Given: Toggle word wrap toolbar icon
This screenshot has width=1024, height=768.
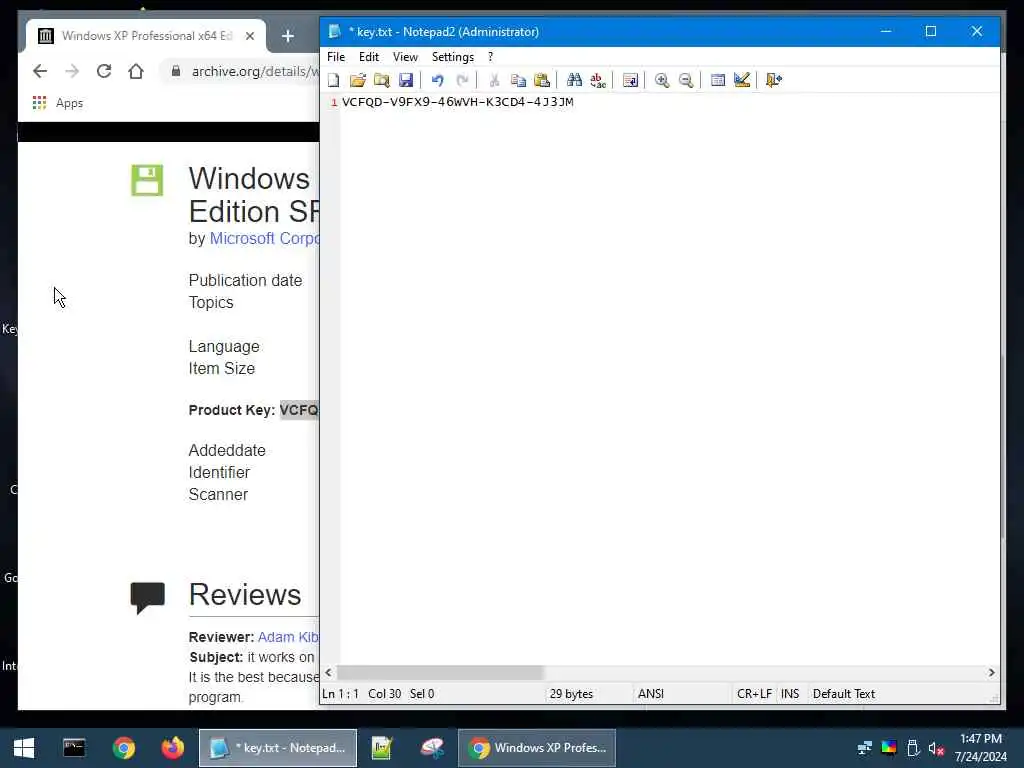Looking at the screenshot, I should (x=630, y=80).
